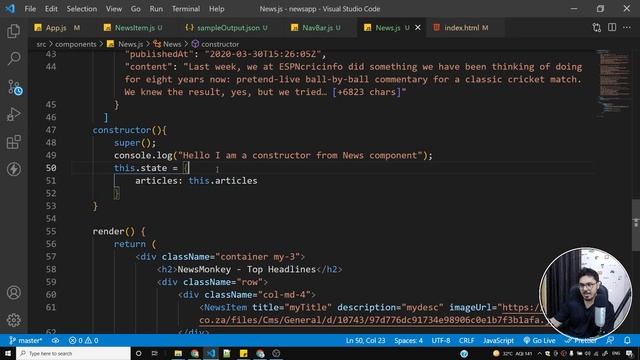Open the Thunder Client lightning icon
The width and height of the screenshot is (640, 360).
tap(13, 169)
